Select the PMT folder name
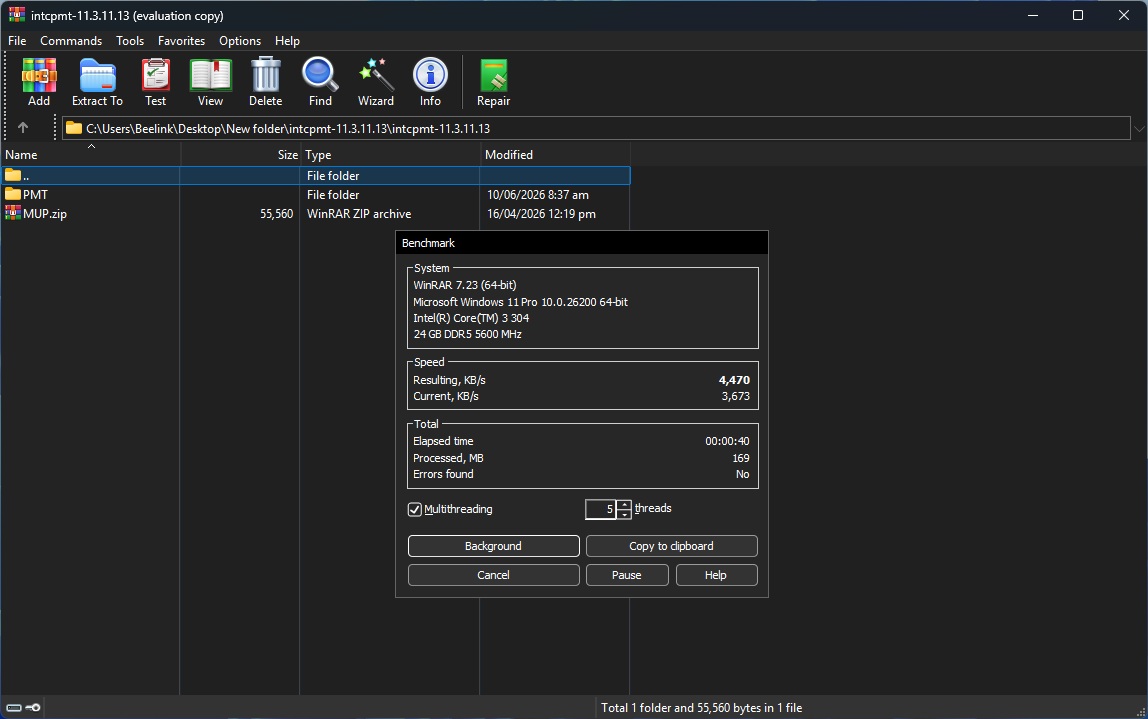This screenshot has width=1148, height=719. coord(35,195)
